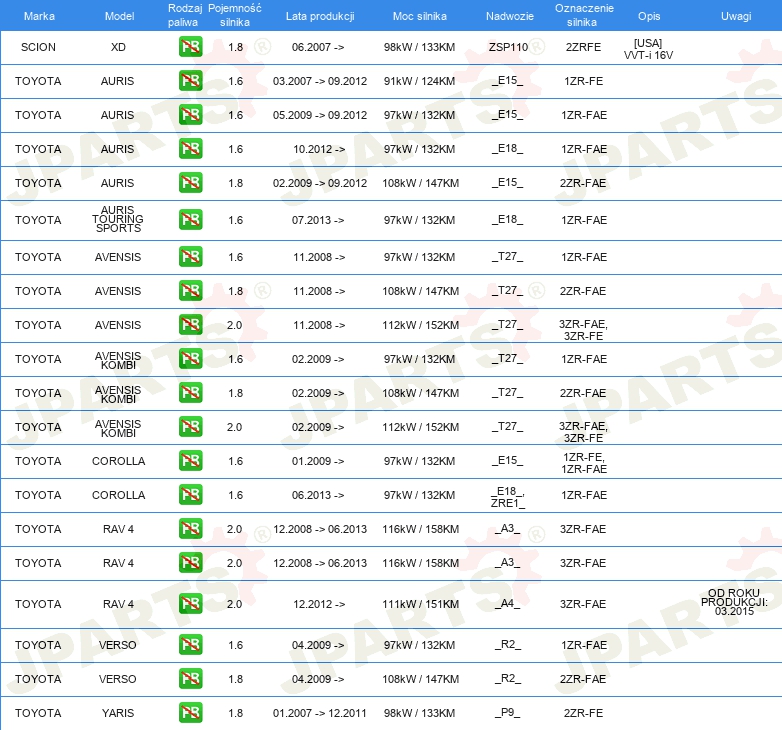Click the Nadwozie column header
This screenshot has height=730, width=782.
(509, 16)
